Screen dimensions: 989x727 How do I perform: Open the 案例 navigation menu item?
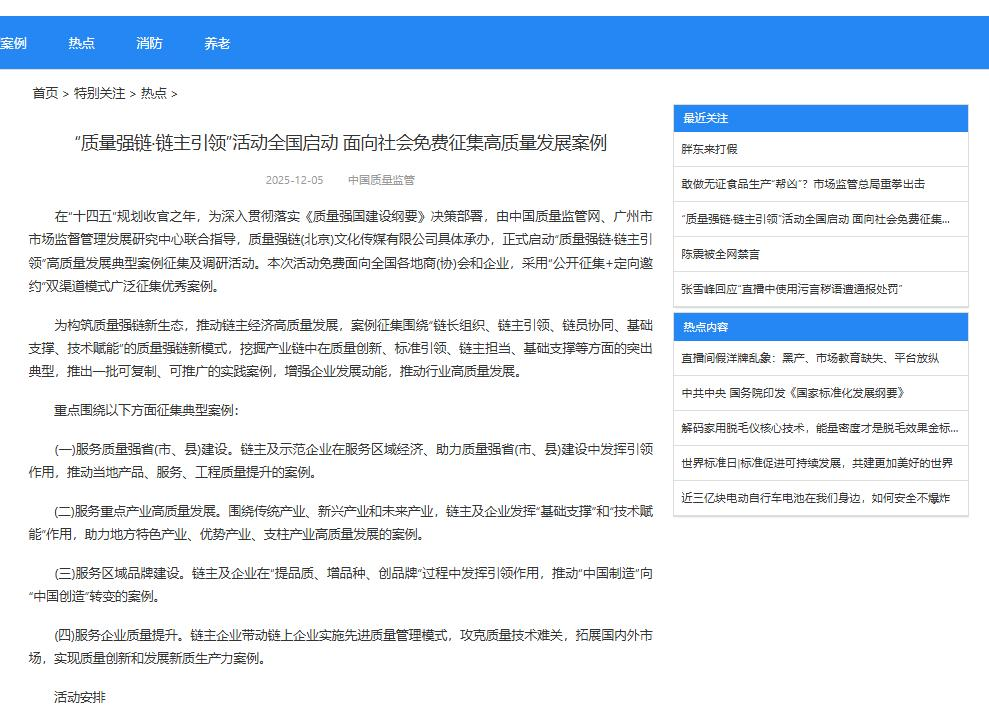14,43
